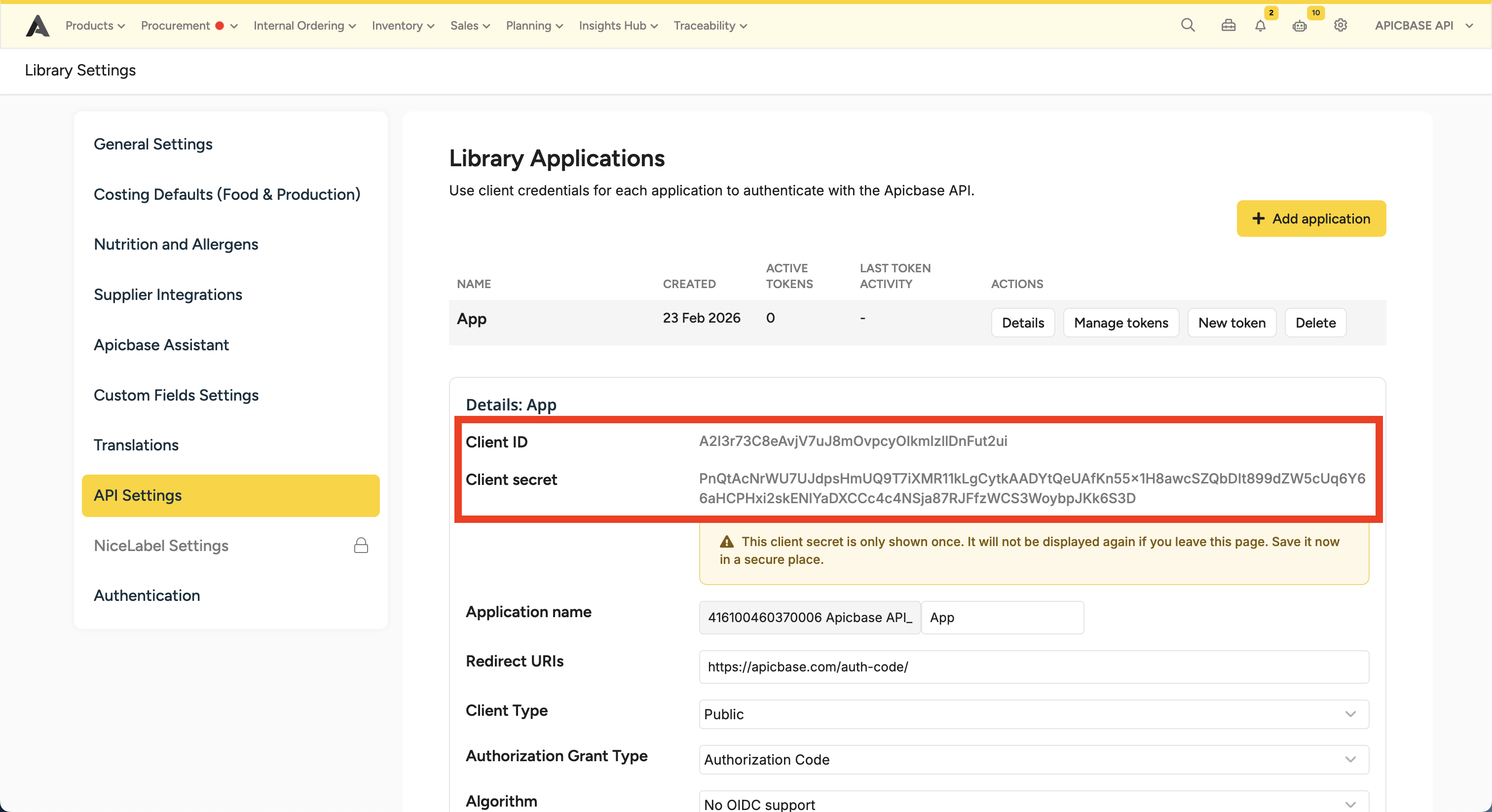Click the toolbox icon in header
The image size is (1492, 812).
point(1228,26)
